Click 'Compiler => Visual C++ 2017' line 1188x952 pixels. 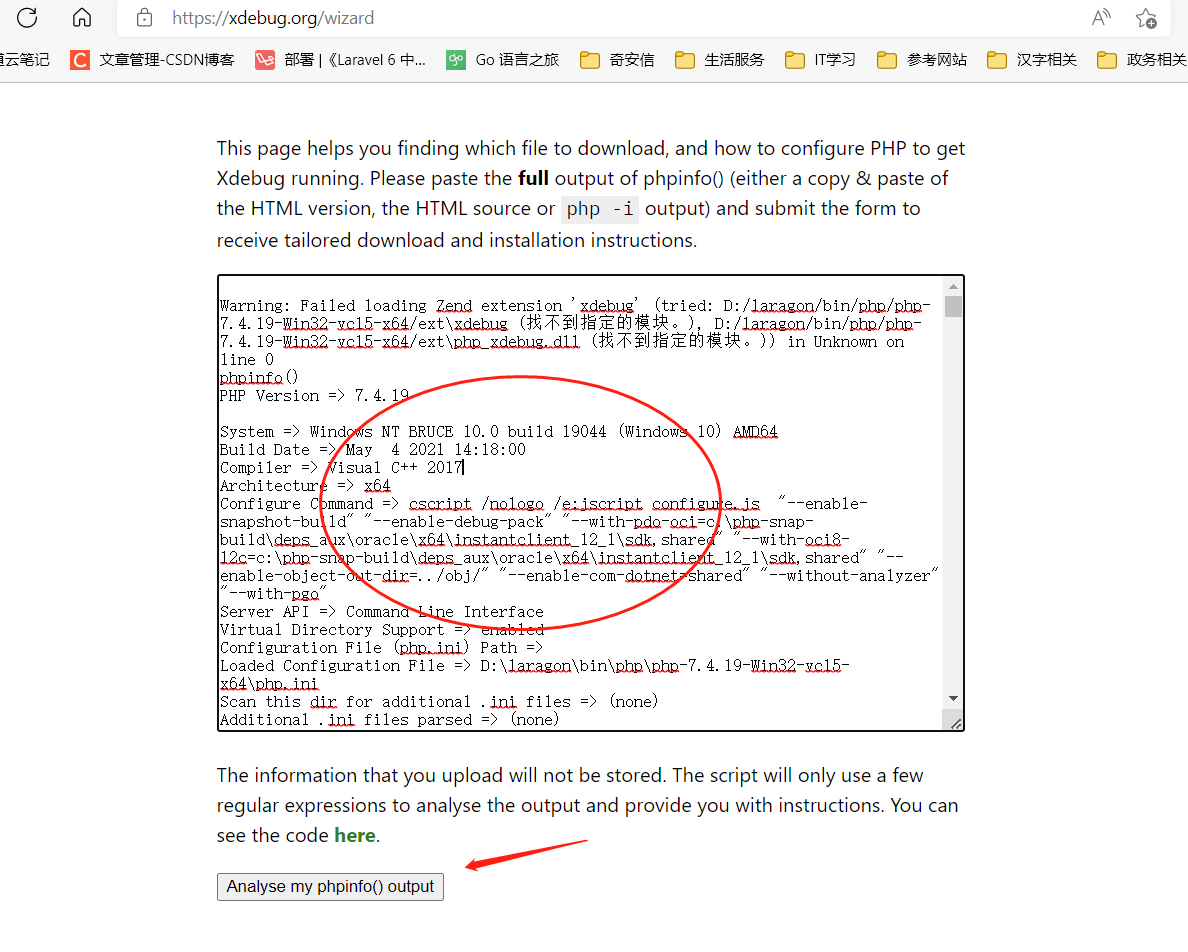[x=342, y=468]
